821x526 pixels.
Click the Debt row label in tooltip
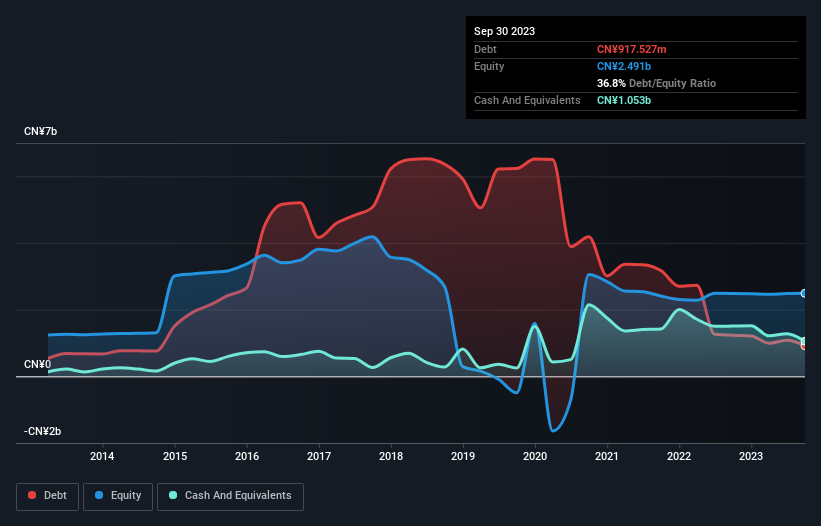pos(485,49)
